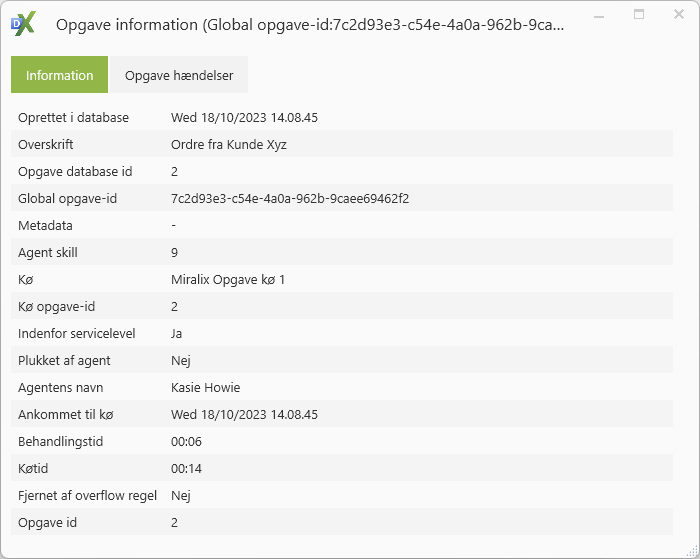The height and width of the screenshot is (559, 700).
Task: Click the Metadata row label
Action: tap(45, 226)
